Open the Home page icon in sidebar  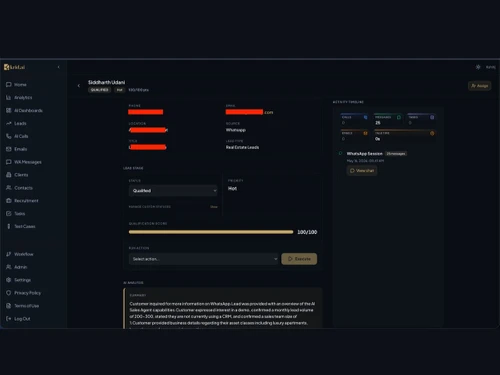coord(9,85)
